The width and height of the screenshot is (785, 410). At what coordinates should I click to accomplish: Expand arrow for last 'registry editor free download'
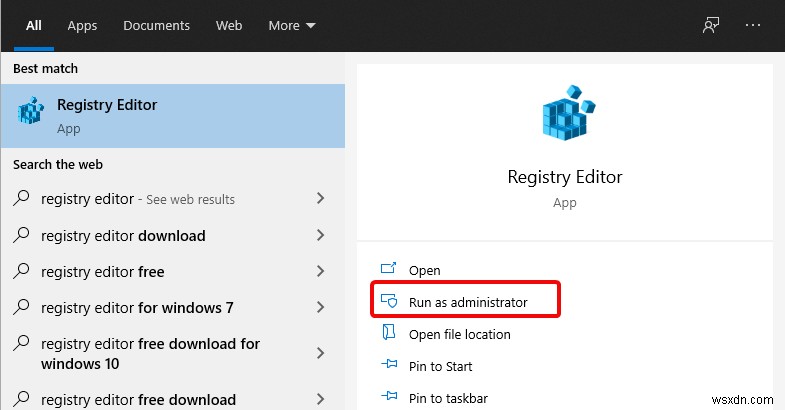tap(320, 399)
